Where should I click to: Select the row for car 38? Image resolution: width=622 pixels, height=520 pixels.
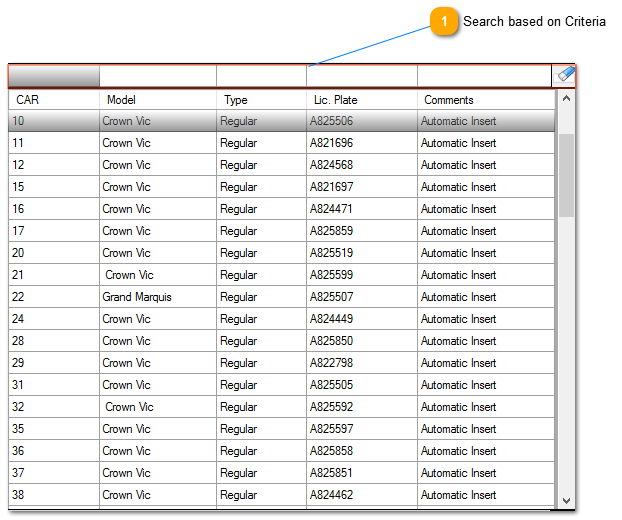click(x=280, y=495)
